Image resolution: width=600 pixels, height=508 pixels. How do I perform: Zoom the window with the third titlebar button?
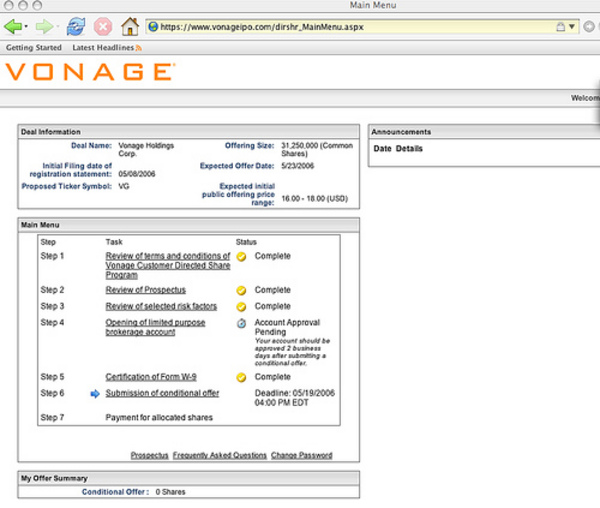(x=37, y=5)
